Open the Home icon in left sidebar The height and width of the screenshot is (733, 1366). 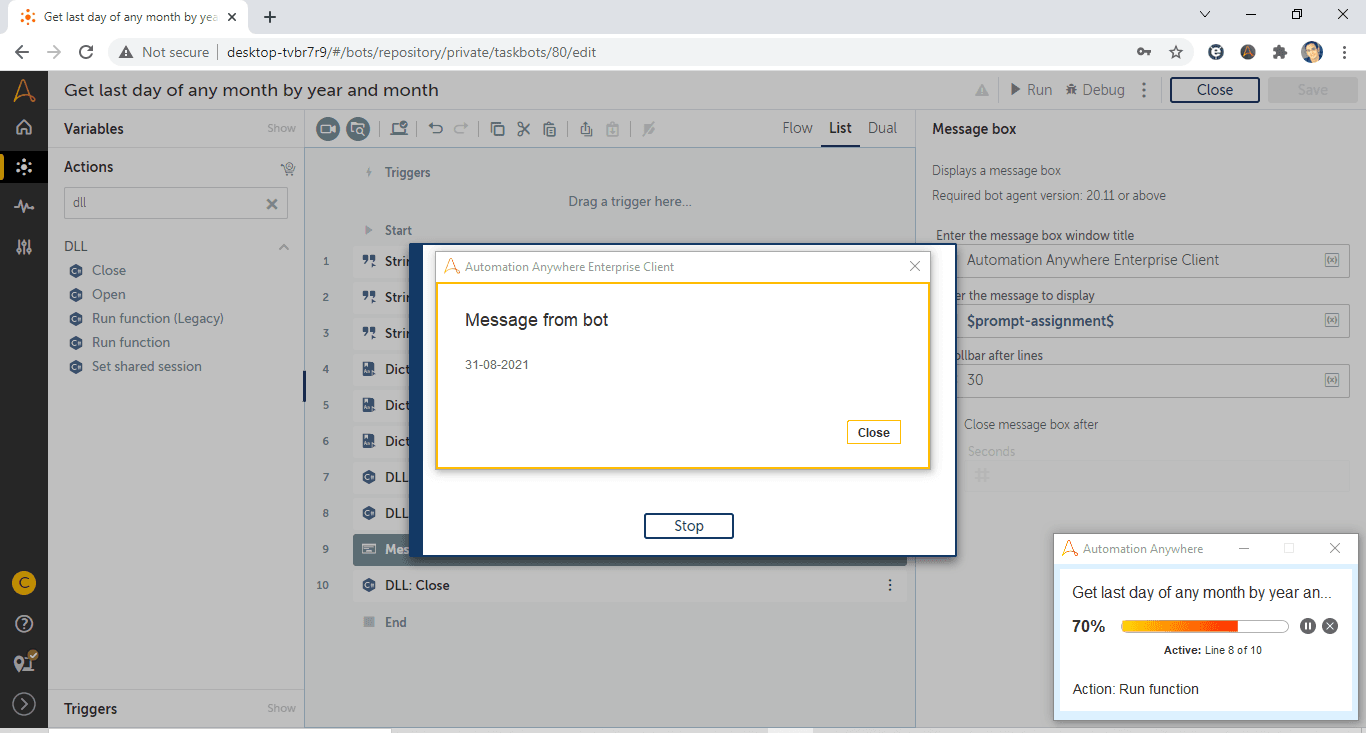coord(24,128)
